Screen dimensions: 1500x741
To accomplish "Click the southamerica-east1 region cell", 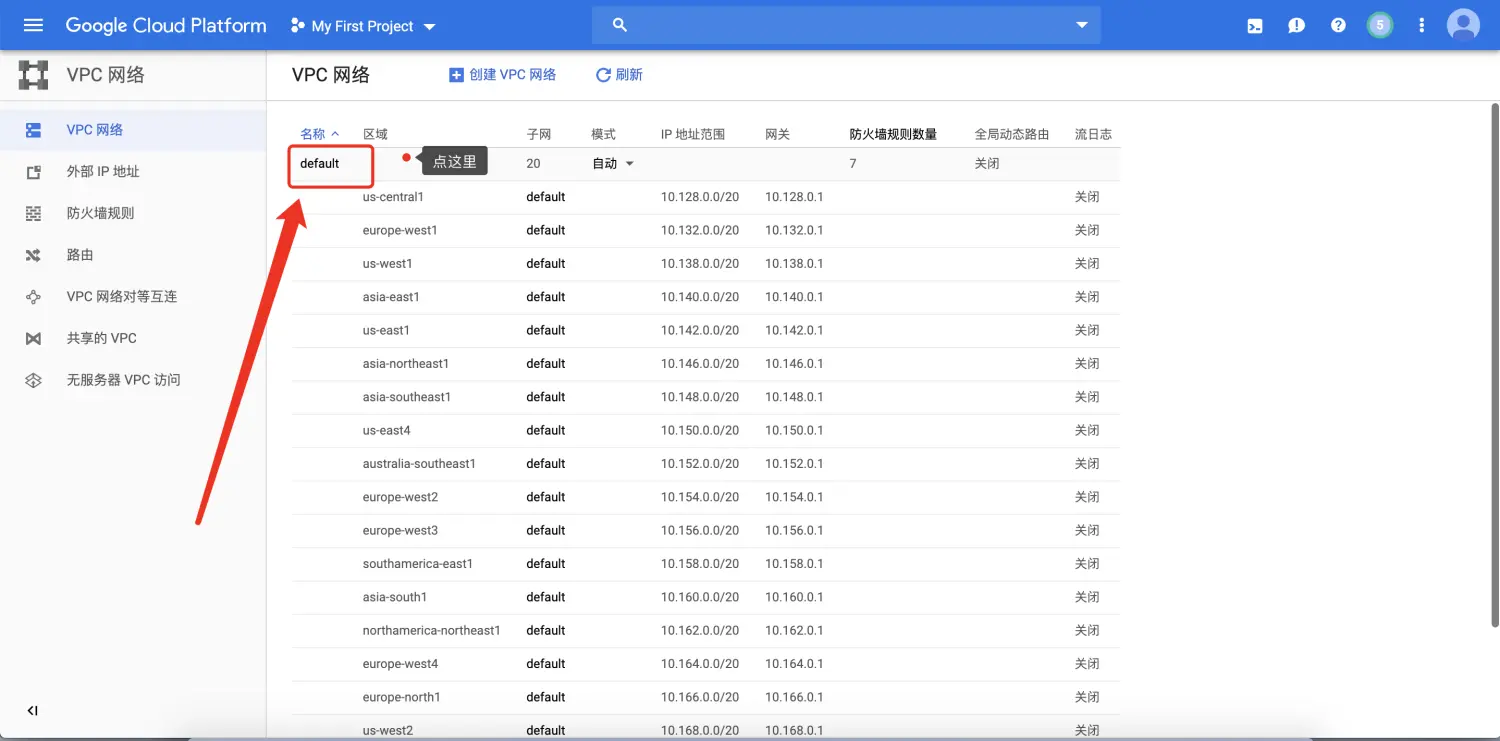I will click(x=418, y=564).
